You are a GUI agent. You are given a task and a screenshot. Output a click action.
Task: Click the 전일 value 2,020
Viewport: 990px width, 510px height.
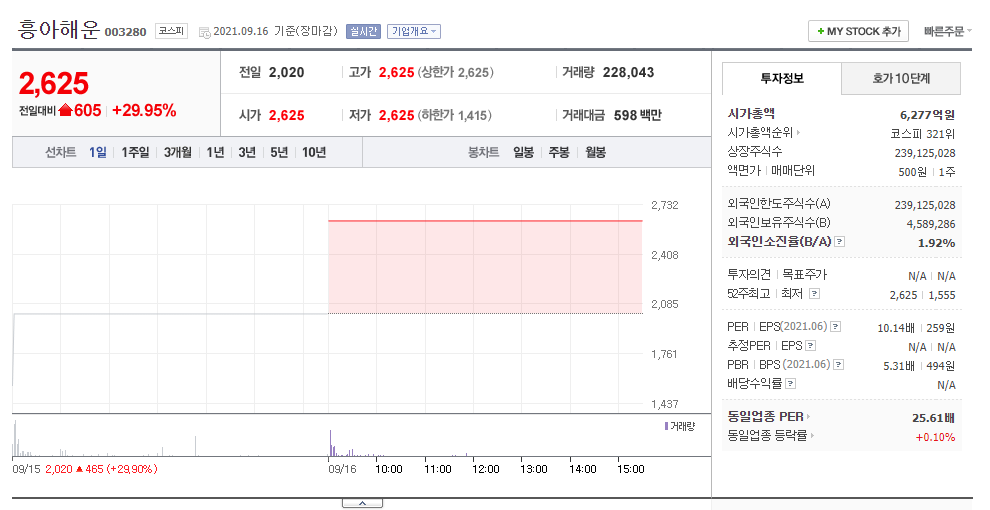286,72
